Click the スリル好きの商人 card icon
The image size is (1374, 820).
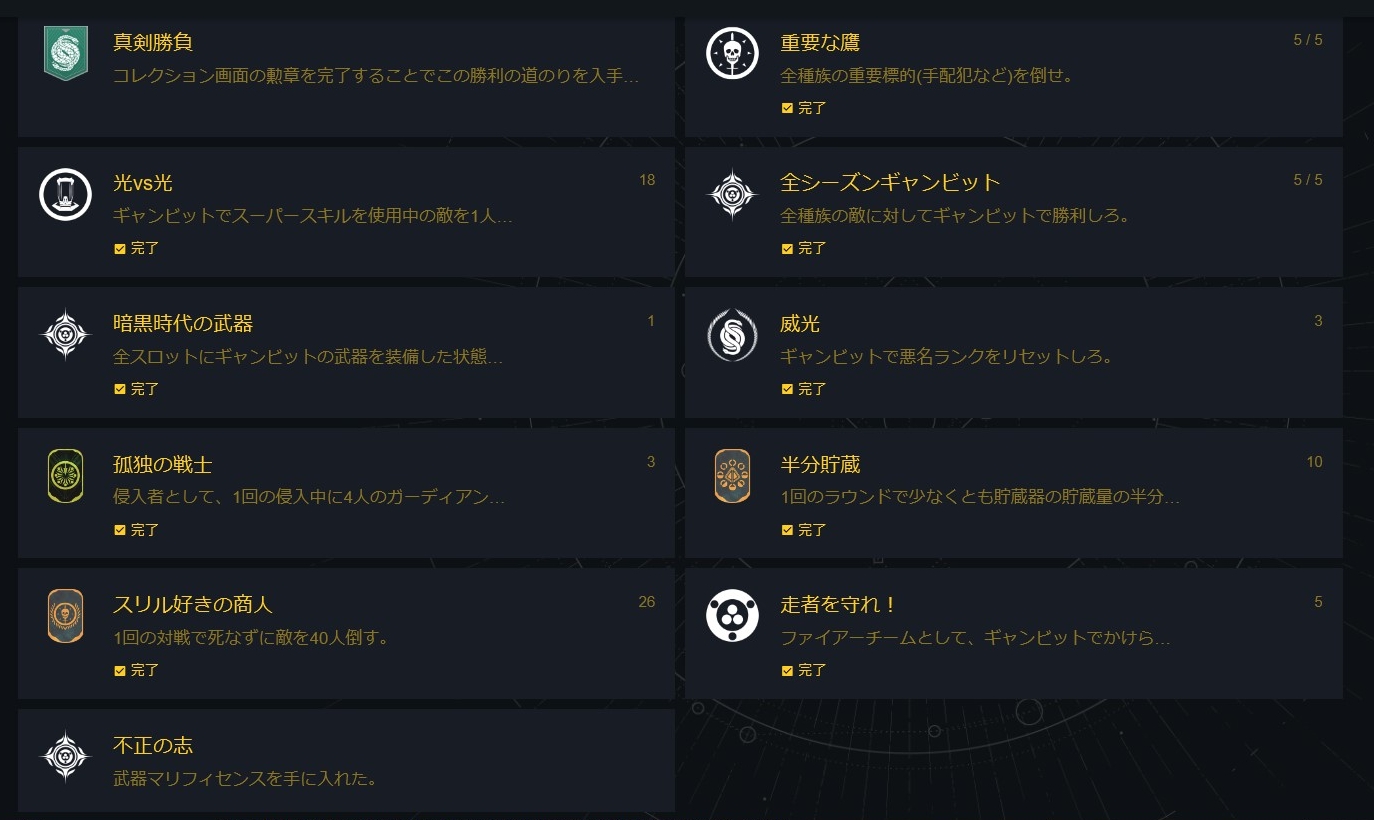66,616
